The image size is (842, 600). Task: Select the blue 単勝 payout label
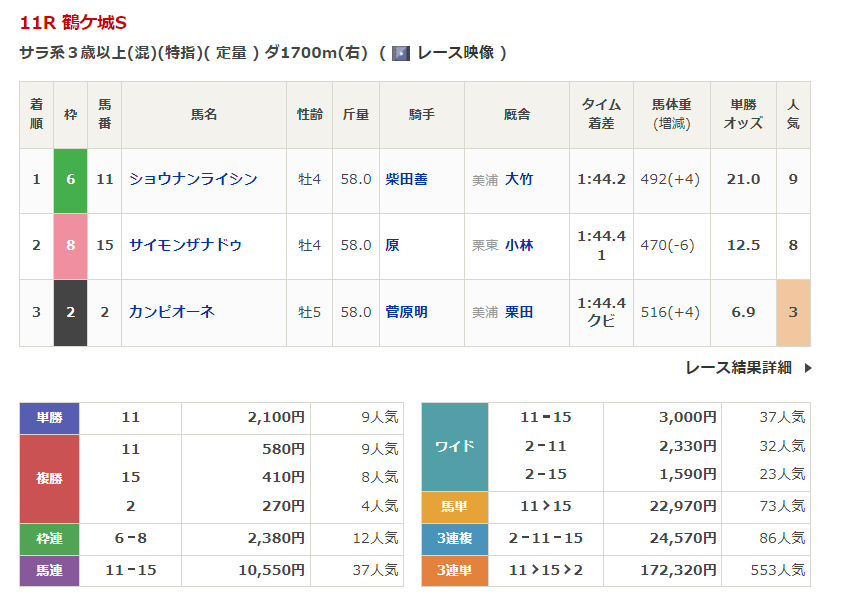49,418
